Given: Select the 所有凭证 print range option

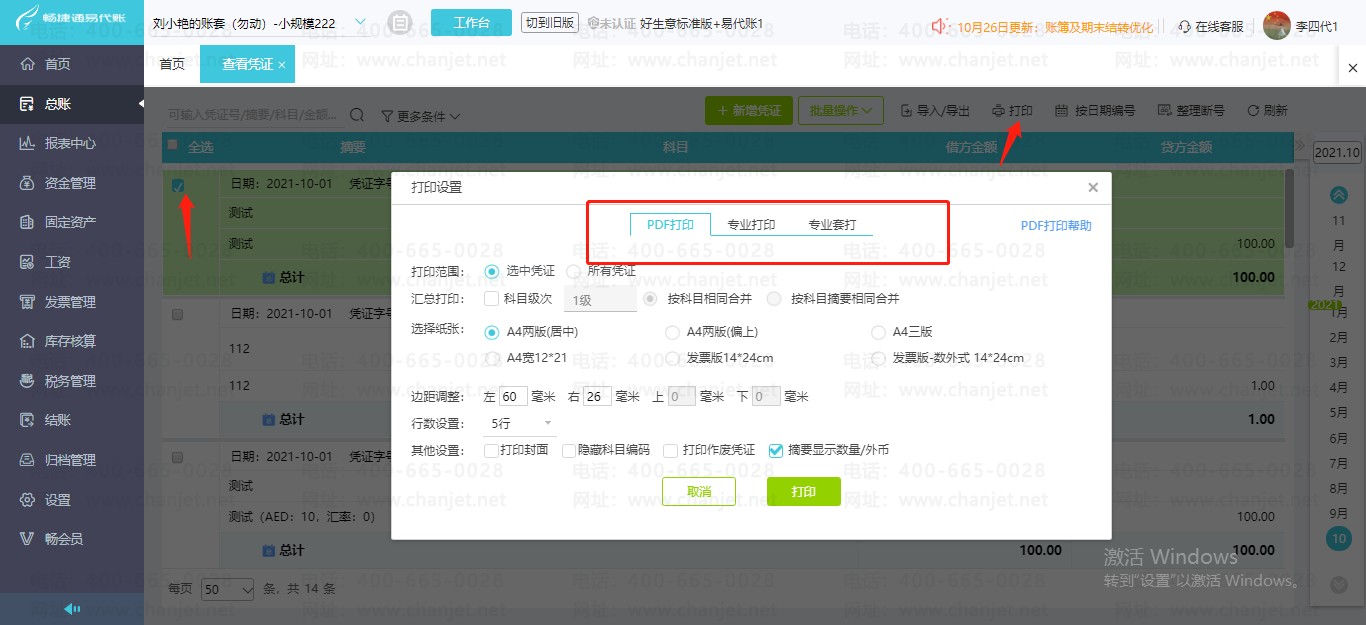Looking at the screenshot, I should click(573, 271).
